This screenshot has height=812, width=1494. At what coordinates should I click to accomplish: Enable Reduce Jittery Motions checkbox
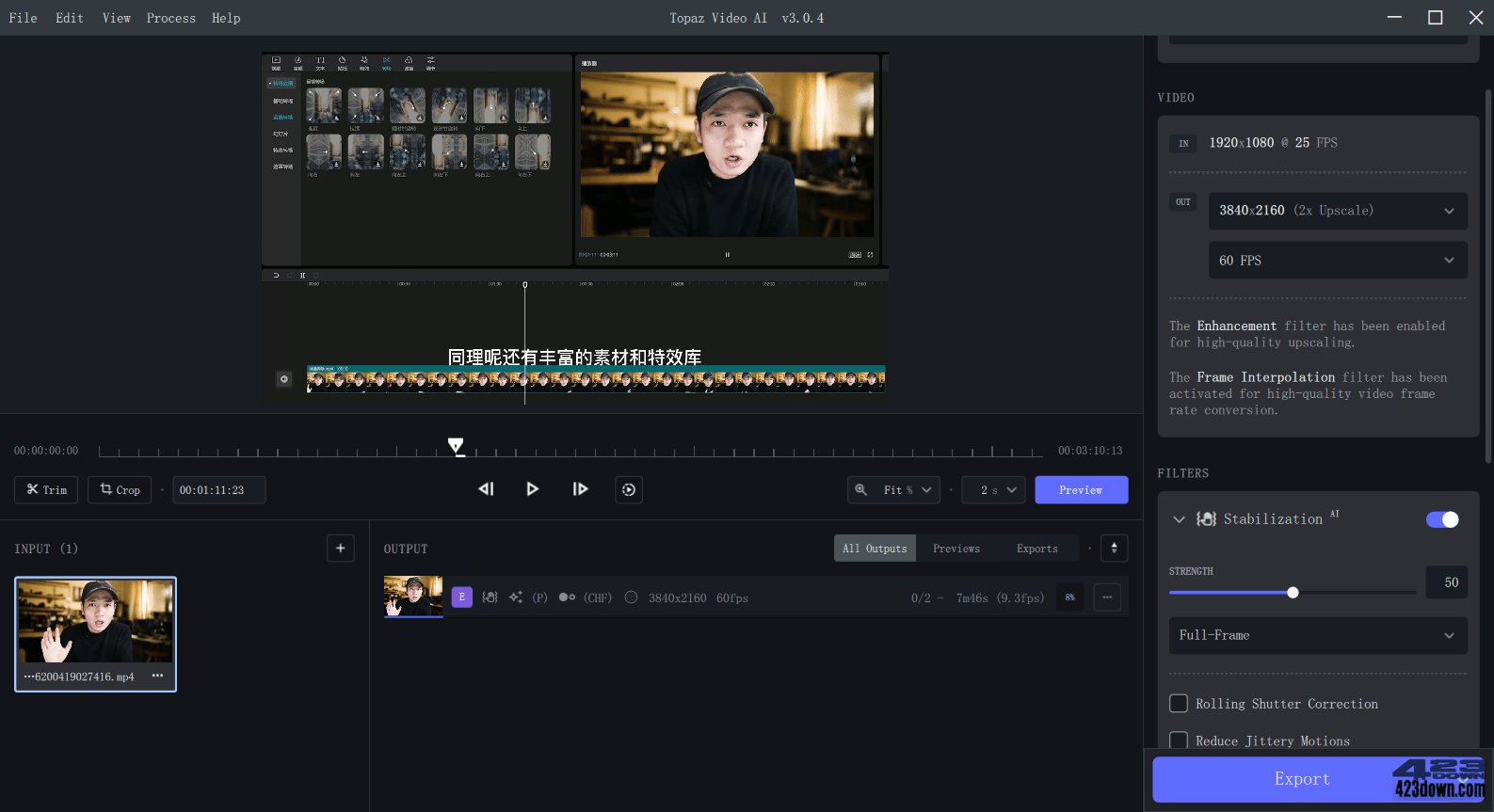click(x=1179, y=740)
